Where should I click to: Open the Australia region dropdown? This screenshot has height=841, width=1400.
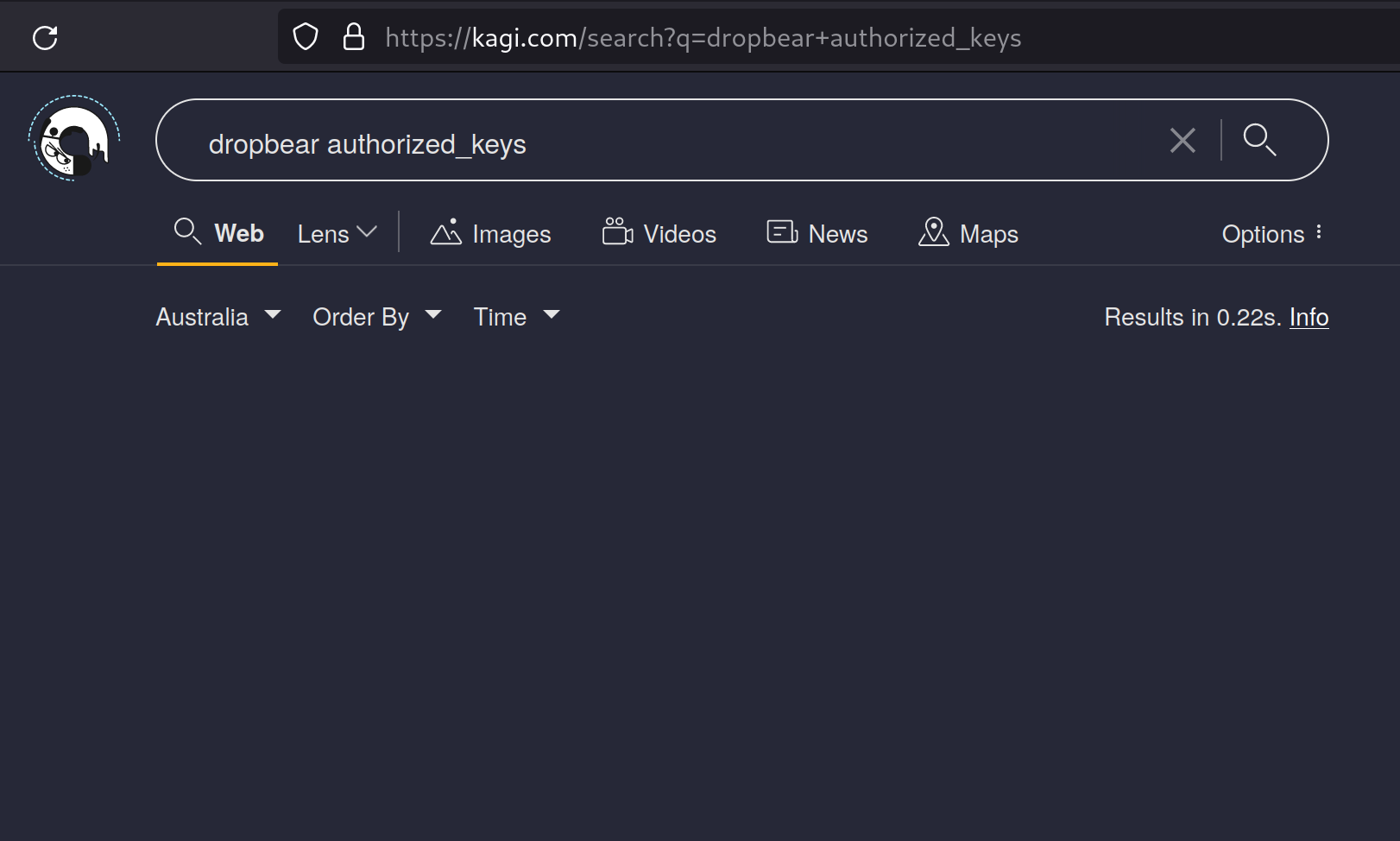tap(218, 317)
